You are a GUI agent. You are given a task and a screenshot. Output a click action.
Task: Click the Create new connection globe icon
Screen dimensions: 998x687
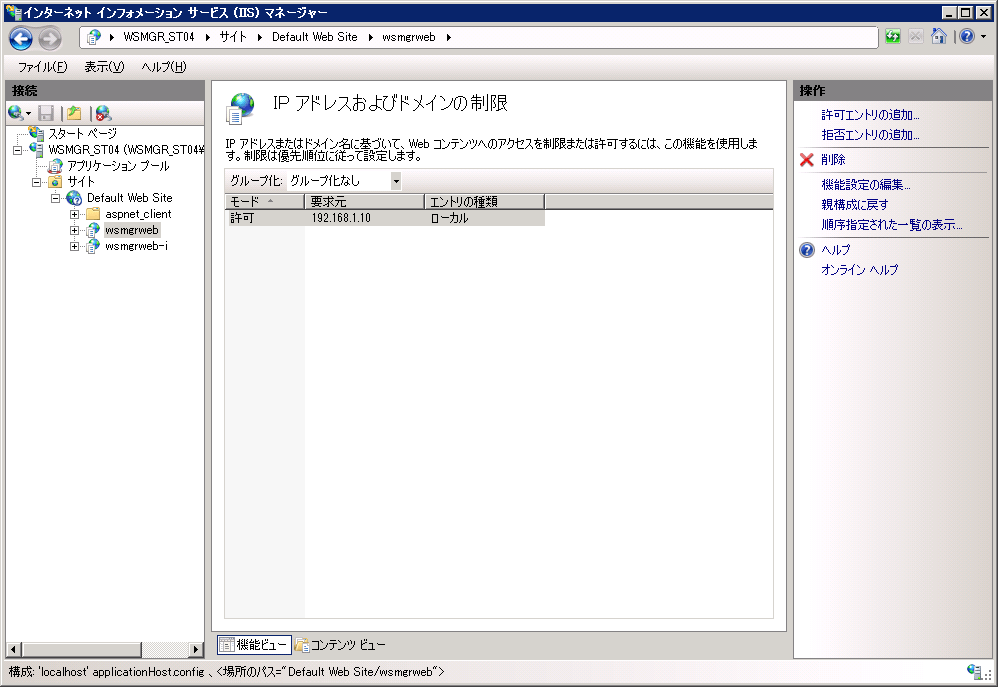pyautogui.click(x=17, y=113)
